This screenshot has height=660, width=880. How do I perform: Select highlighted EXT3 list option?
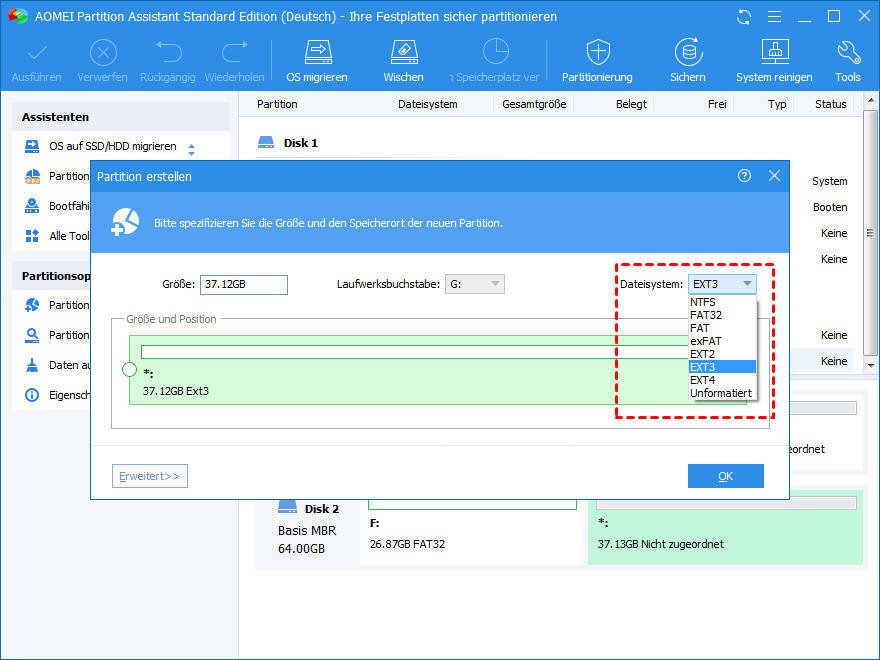click(x=722, y=367)
